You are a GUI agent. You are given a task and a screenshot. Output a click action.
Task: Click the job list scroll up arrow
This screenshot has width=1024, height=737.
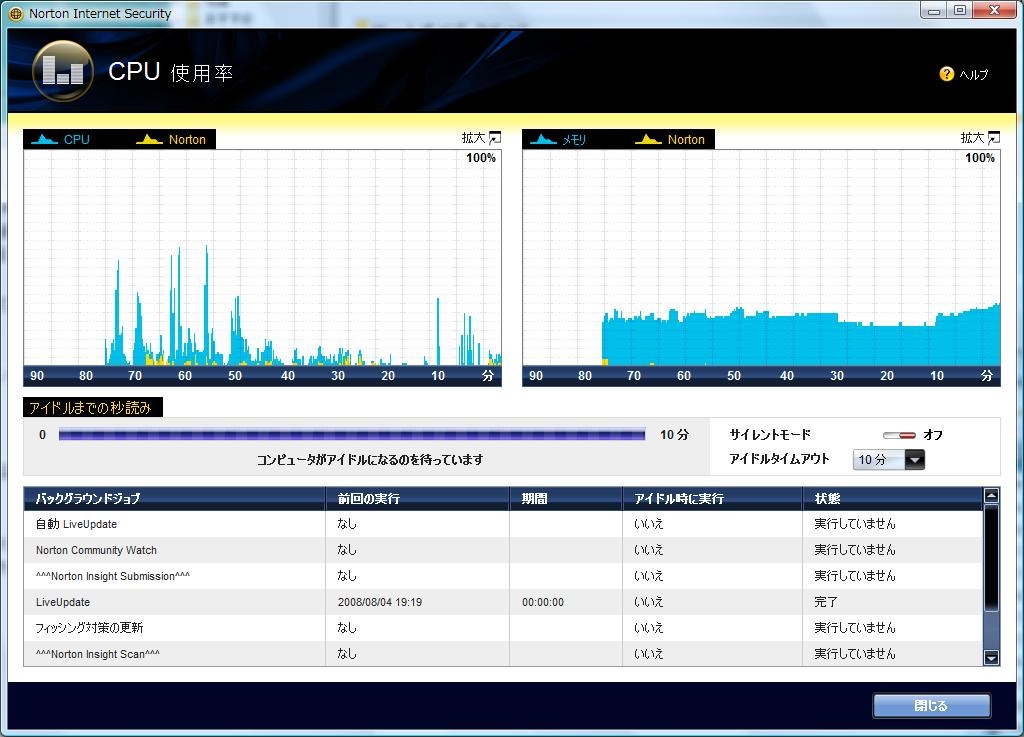[991, 495]
